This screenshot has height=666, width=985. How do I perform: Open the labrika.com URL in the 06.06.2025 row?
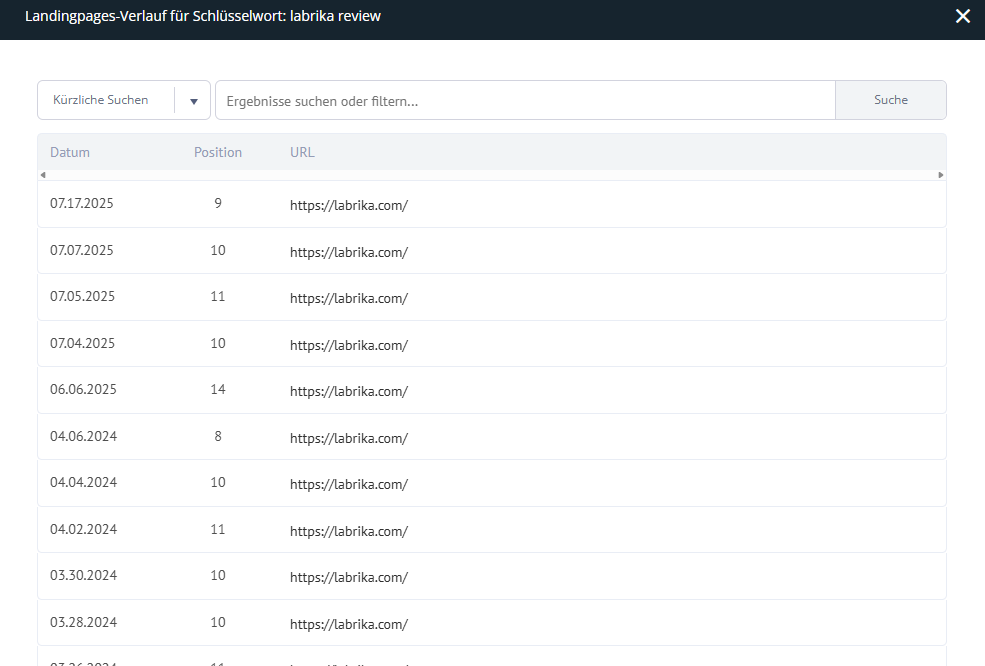pos(349,391)
